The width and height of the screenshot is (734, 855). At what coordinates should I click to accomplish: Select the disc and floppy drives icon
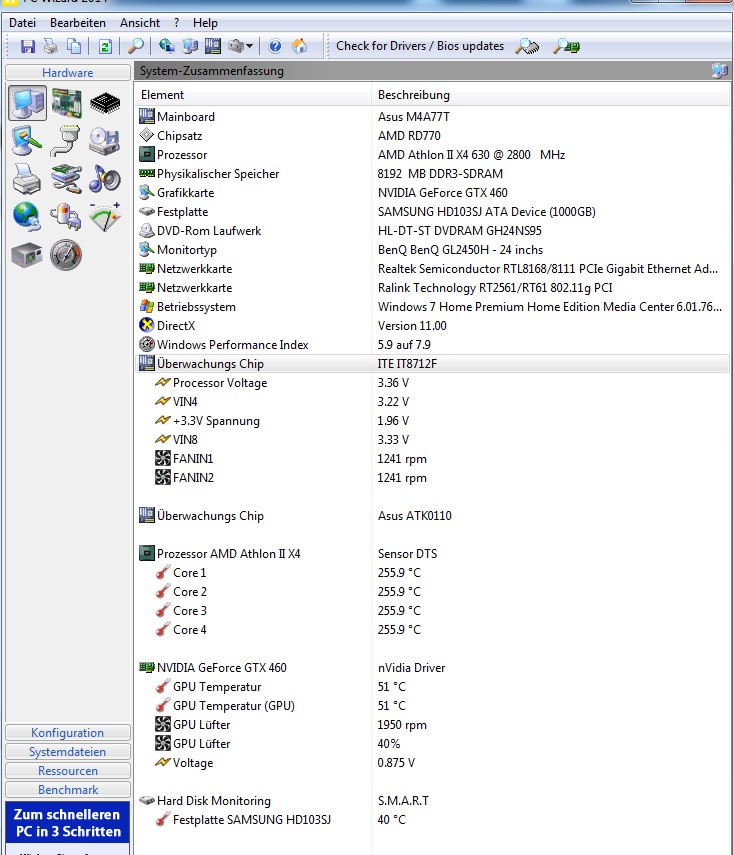tap(105, 141)
